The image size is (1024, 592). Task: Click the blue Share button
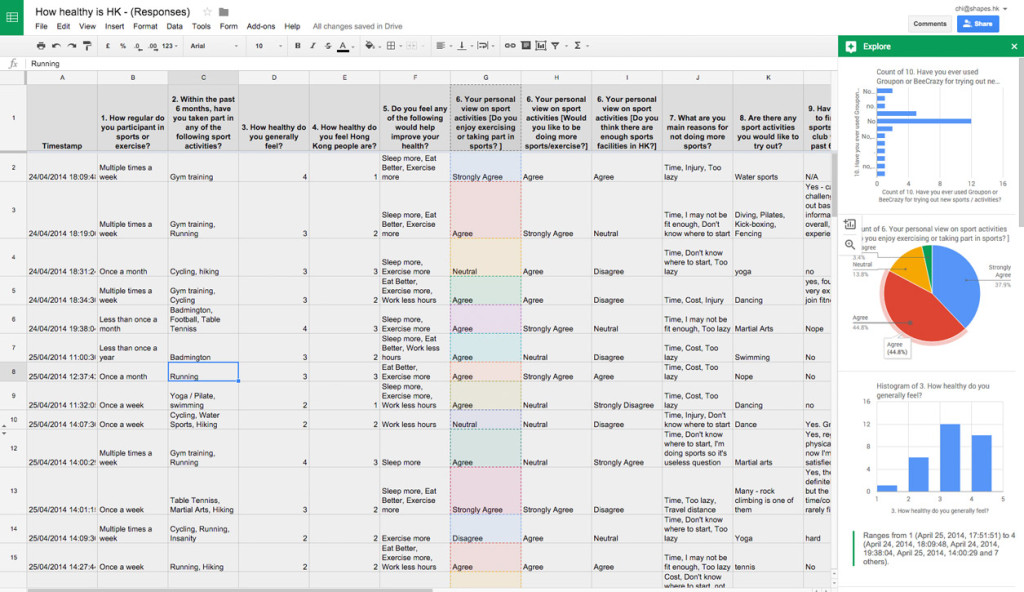(977, 24)
